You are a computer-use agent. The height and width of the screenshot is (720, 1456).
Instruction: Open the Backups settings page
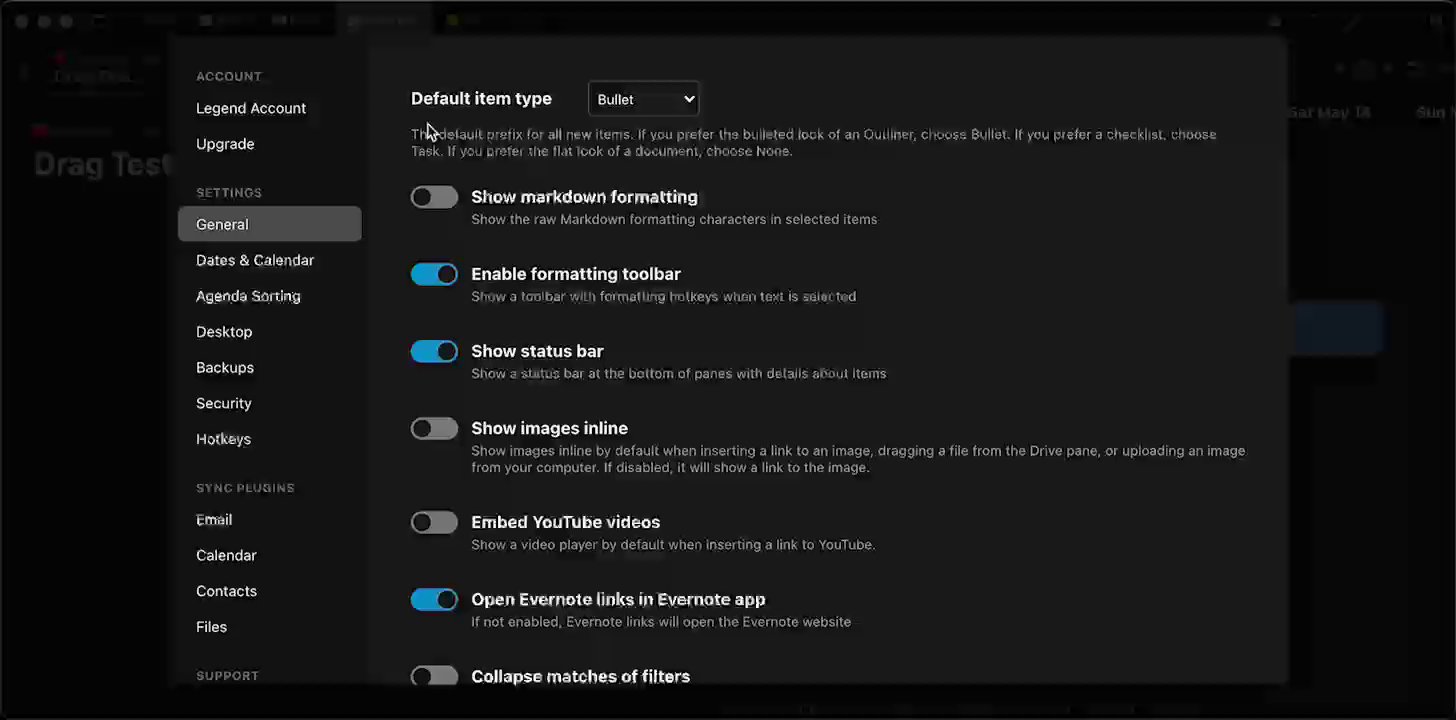(225, 368)
